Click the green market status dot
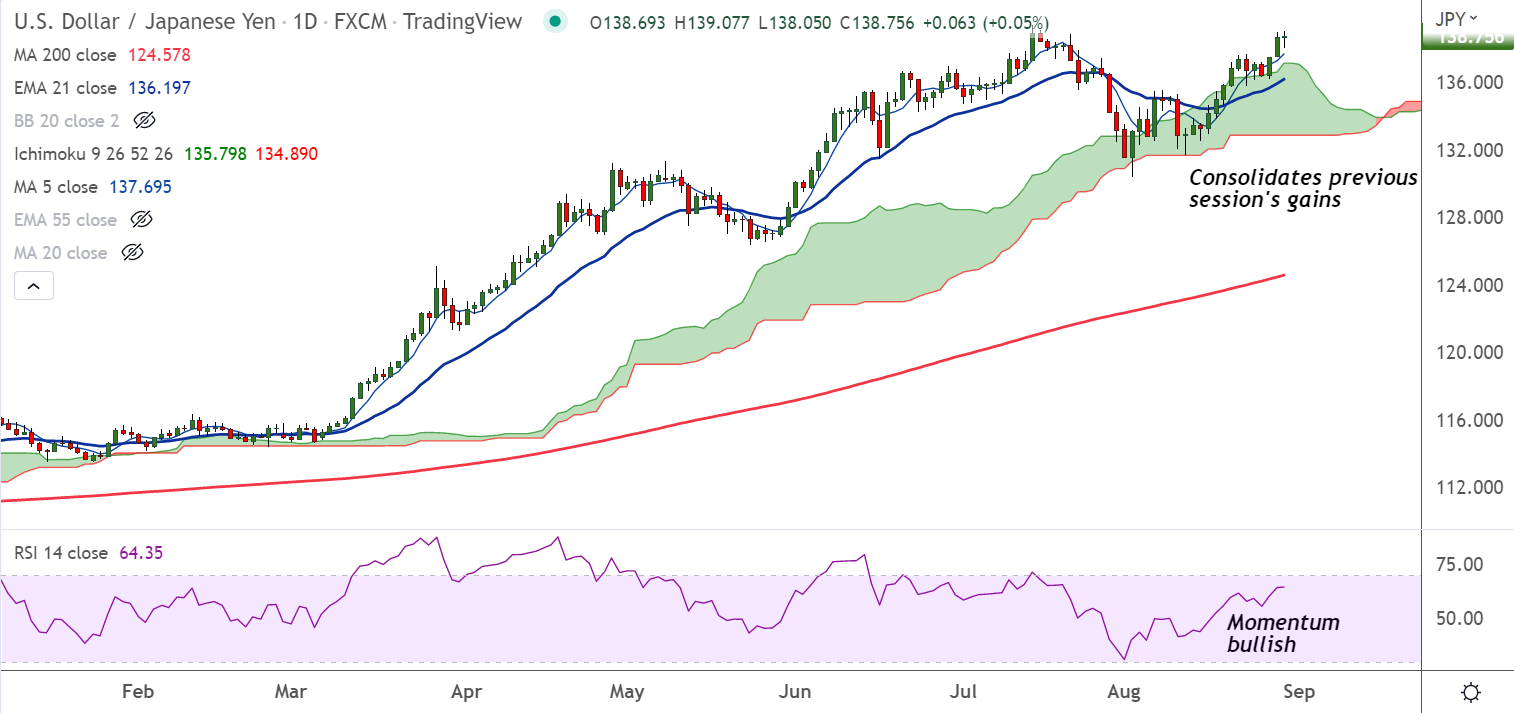 tap(557, 21)
